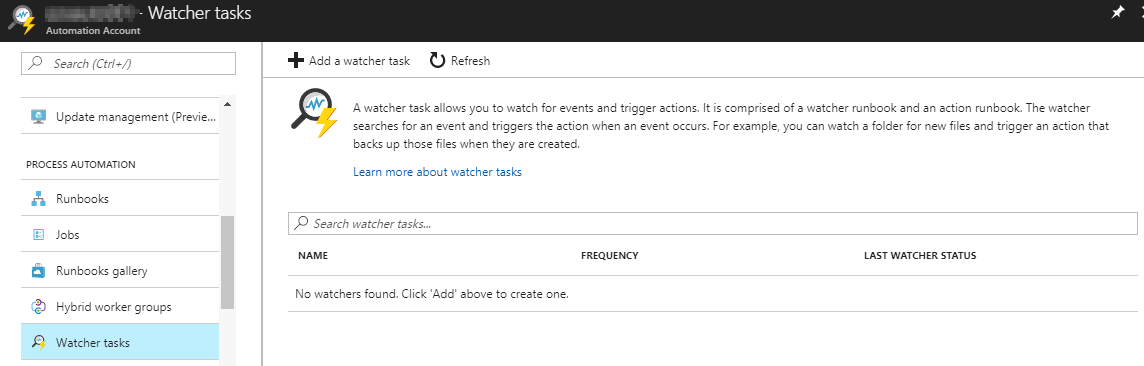Viewport: 1144px width, 366px height.
Task: Click the Update management sidebar icon
Action: [39, 117]
